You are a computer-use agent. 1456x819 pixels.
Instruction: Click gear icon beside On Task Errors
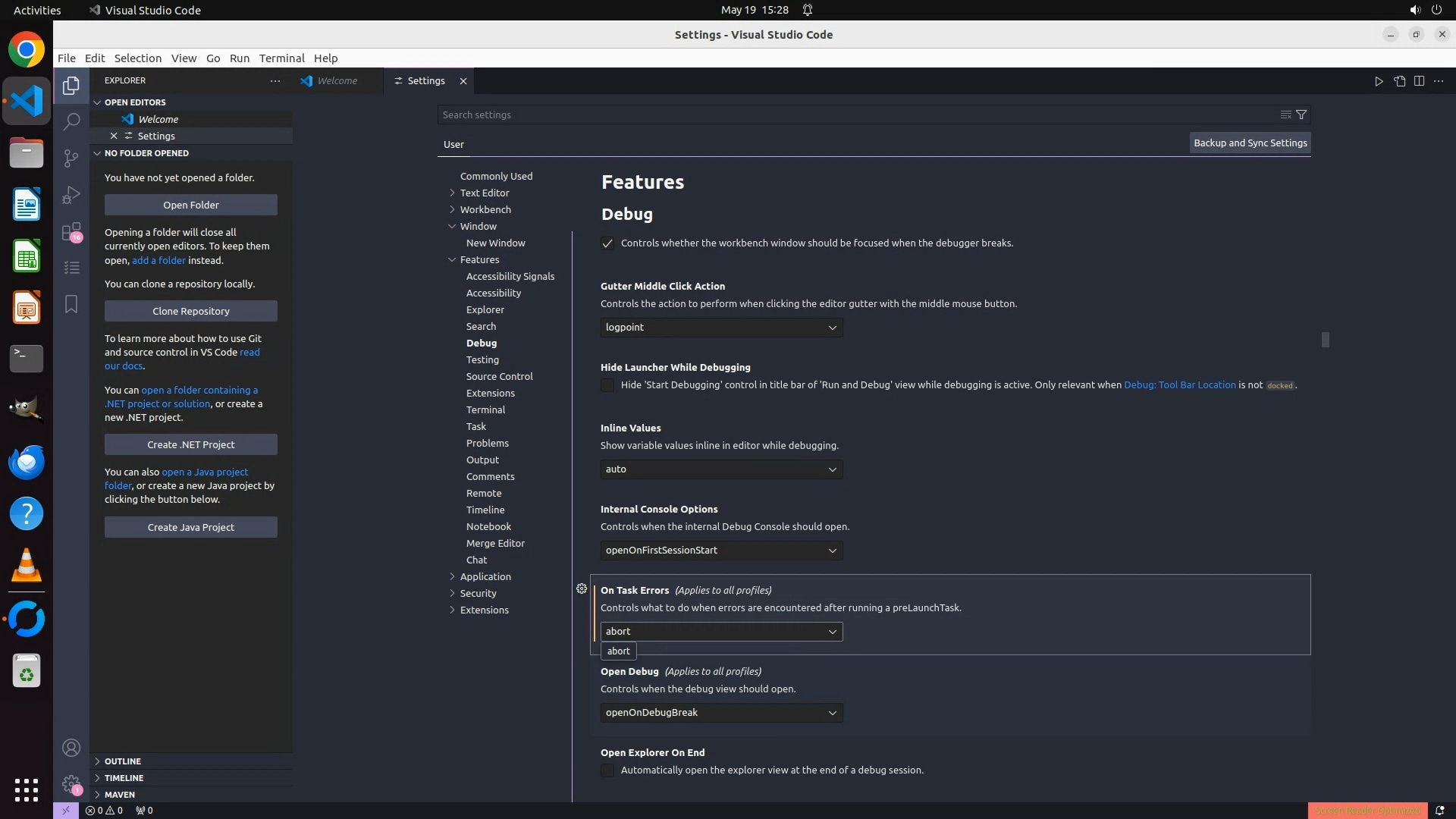[582, 589]
